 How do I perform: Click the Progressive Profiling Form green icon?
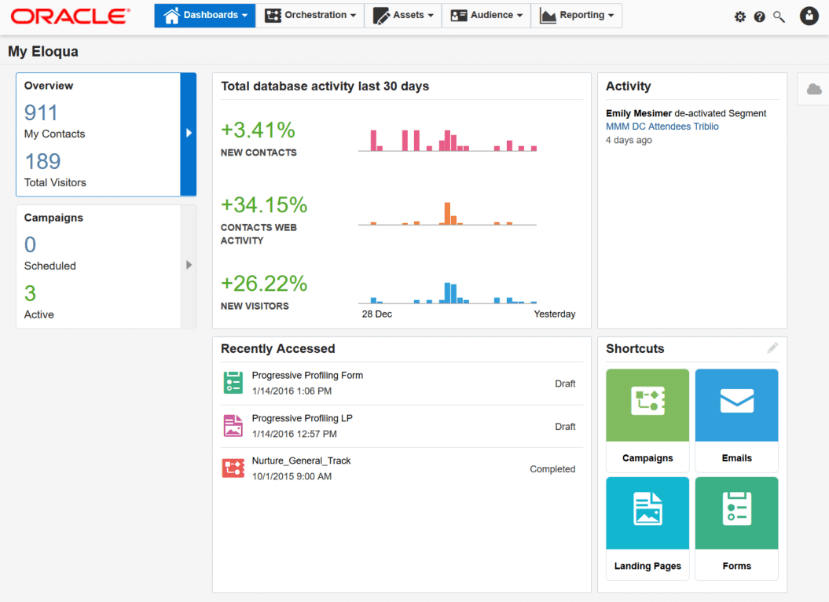coord(233,383)
